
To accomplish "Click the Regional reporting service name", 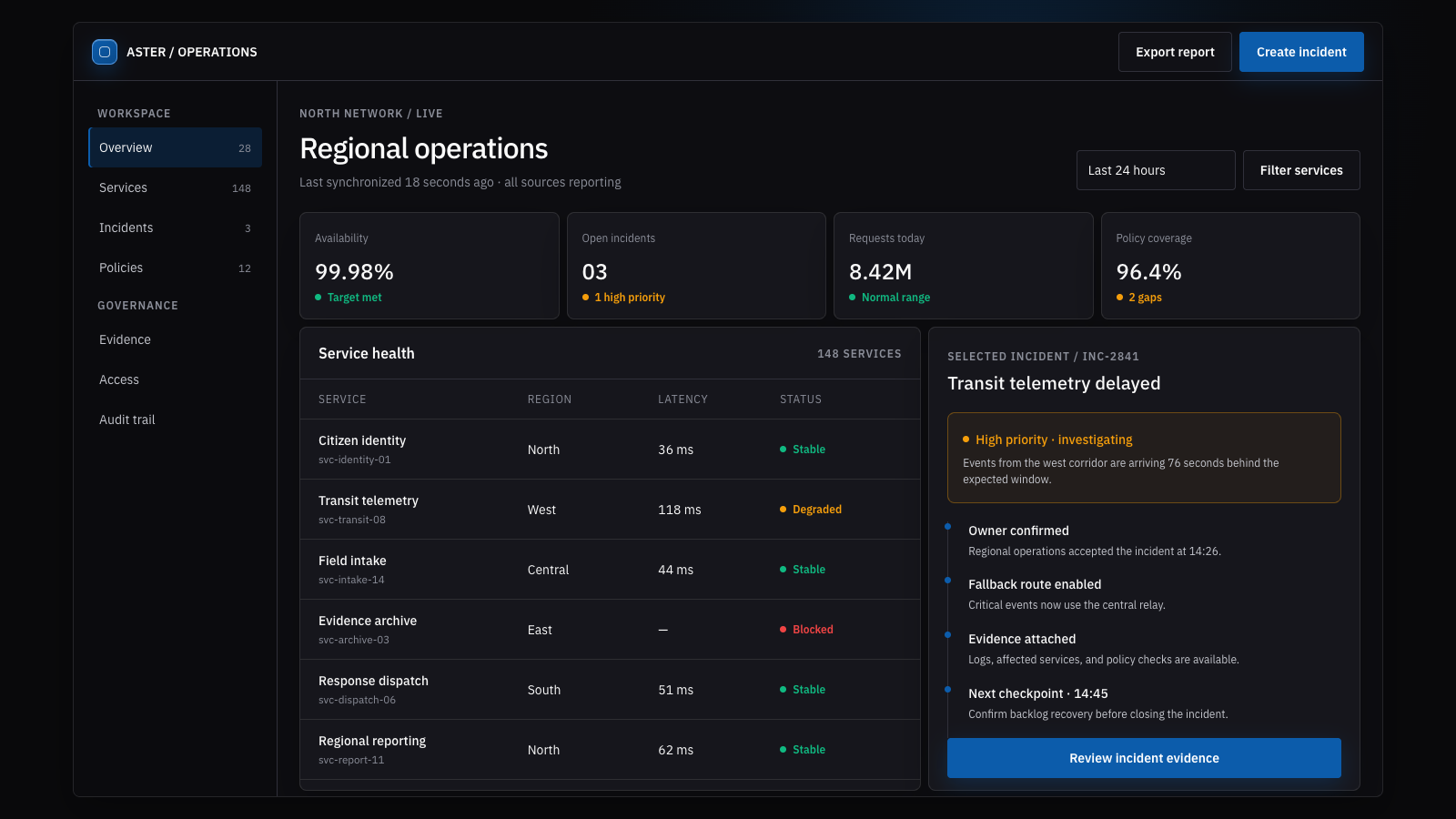I will coord(372,741).
